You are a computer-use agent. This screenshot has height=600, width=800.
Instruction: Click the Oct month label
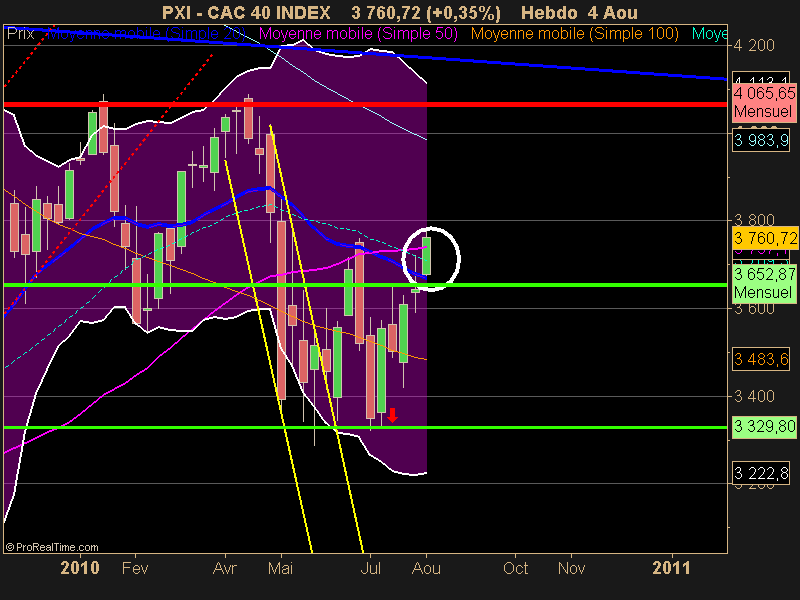[x=515, y=568]
